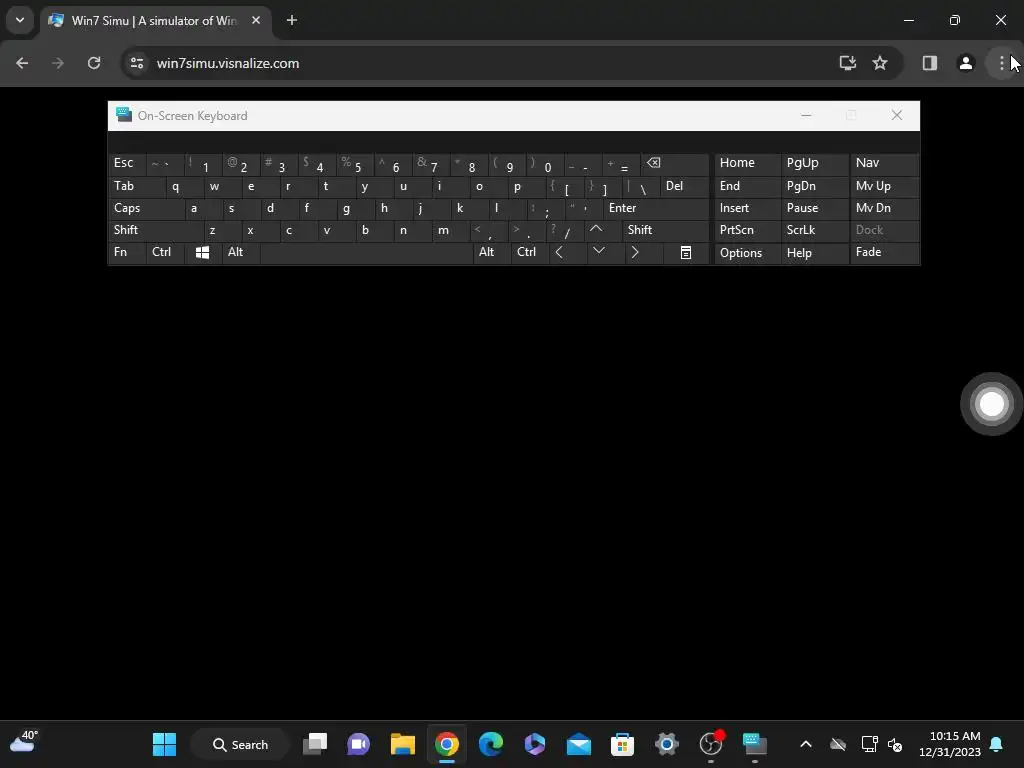This screenshot has height=768, width=1024.
Task: Open Chrome three-dot menu
Action: pos(1001,63)
